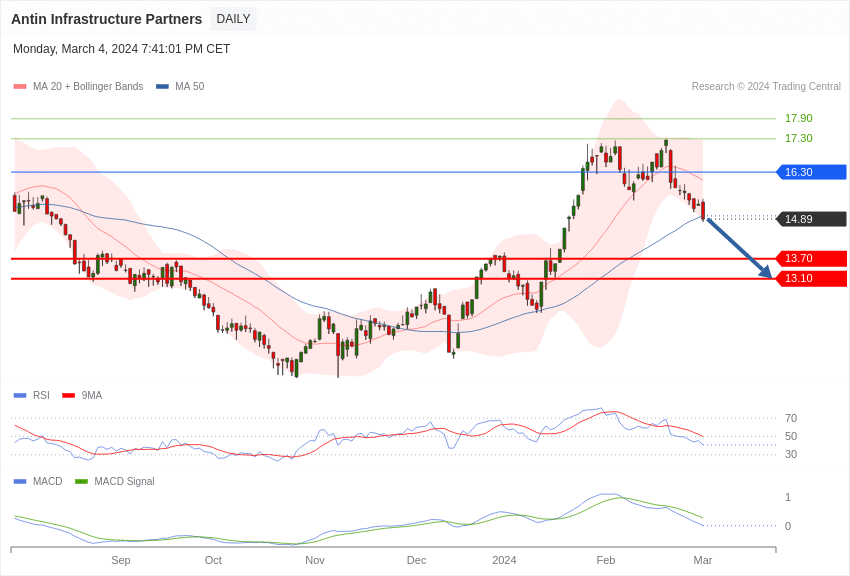Select the dark 14.89 current price tag
The image size is (850, 576).
point(811,219)
